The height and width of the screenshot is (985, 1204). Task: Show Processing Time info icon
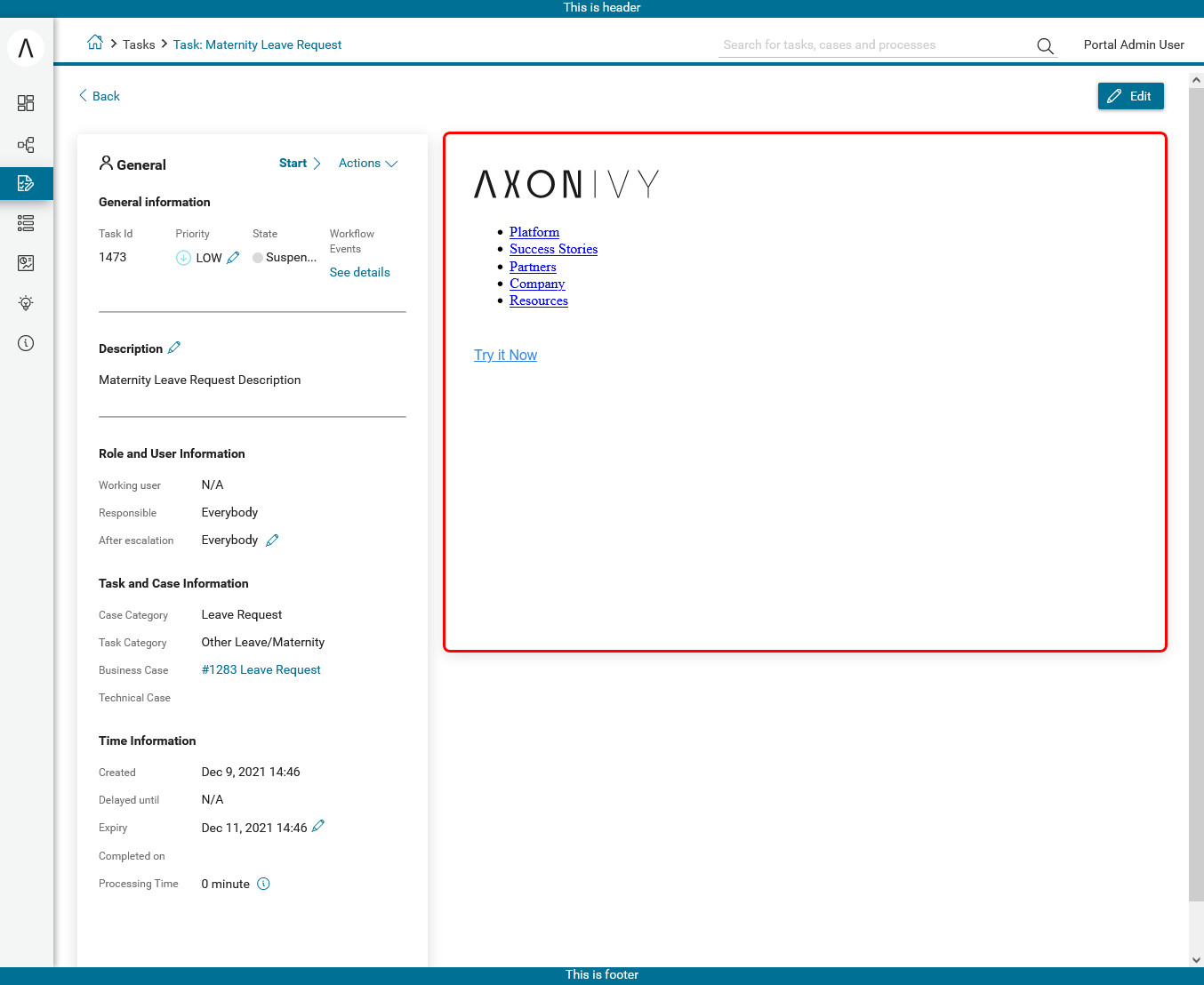click(x=263, y=884)
